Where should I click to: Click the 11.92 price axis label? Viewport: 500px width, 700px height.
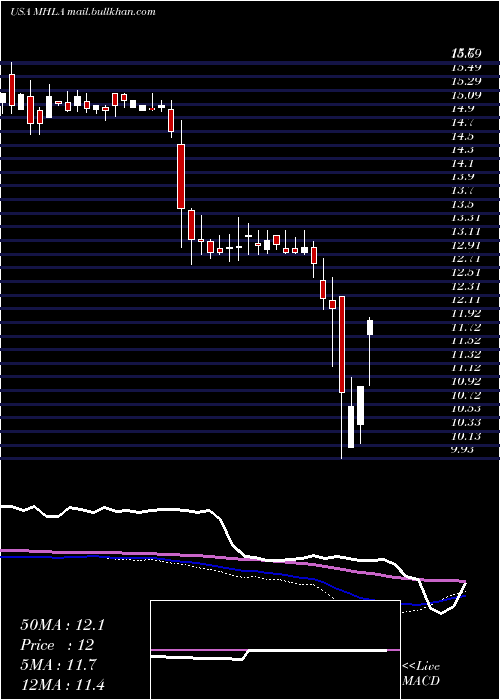pos(466,313)
